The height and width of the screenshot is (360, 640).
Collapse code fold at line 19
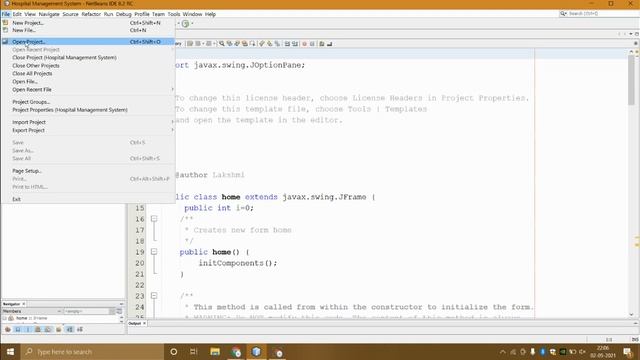[x=154, y=252]
